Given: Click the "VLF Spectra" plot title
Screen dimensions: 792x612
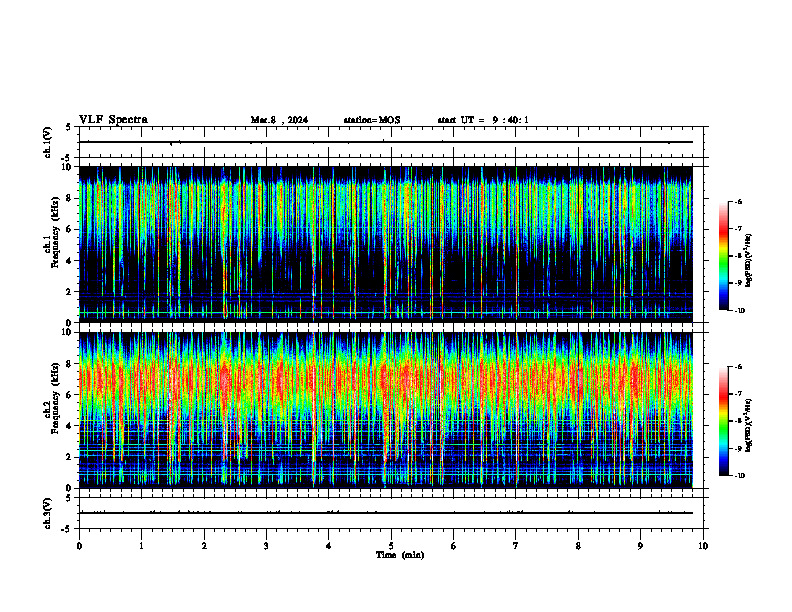Looking at the screenshot, I should [x=113, y=120].
